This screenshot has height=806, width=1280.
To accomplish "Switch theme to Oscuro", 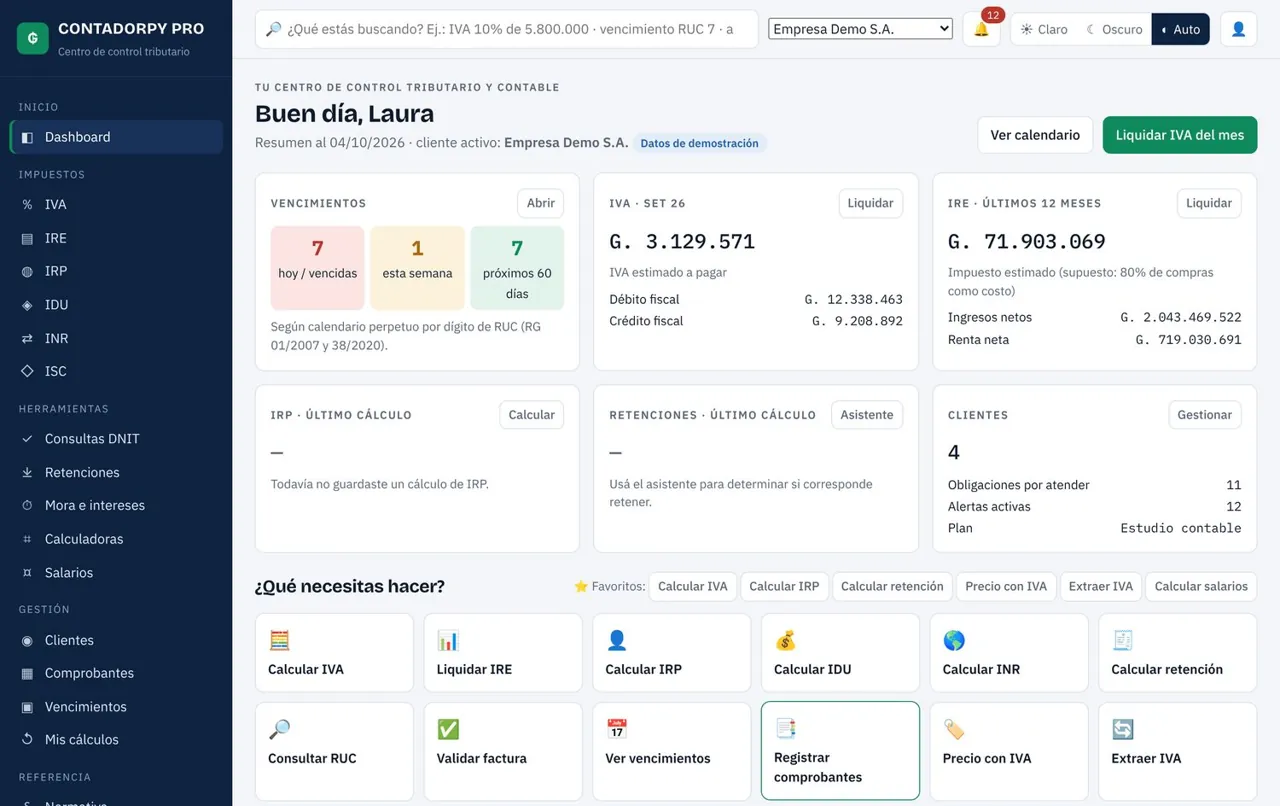I will [x=1114, y=29].
